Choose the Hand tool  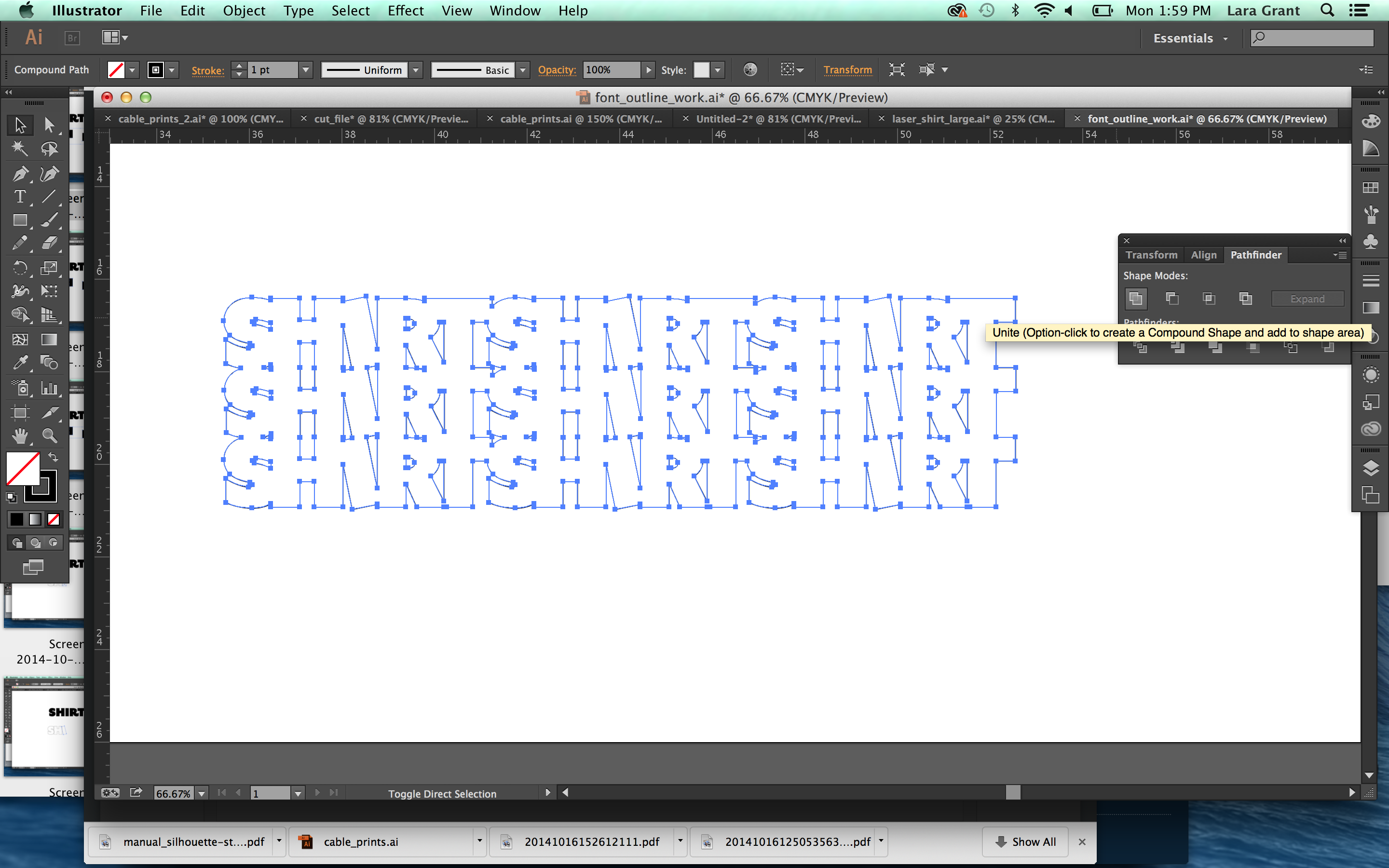(20, 436)
